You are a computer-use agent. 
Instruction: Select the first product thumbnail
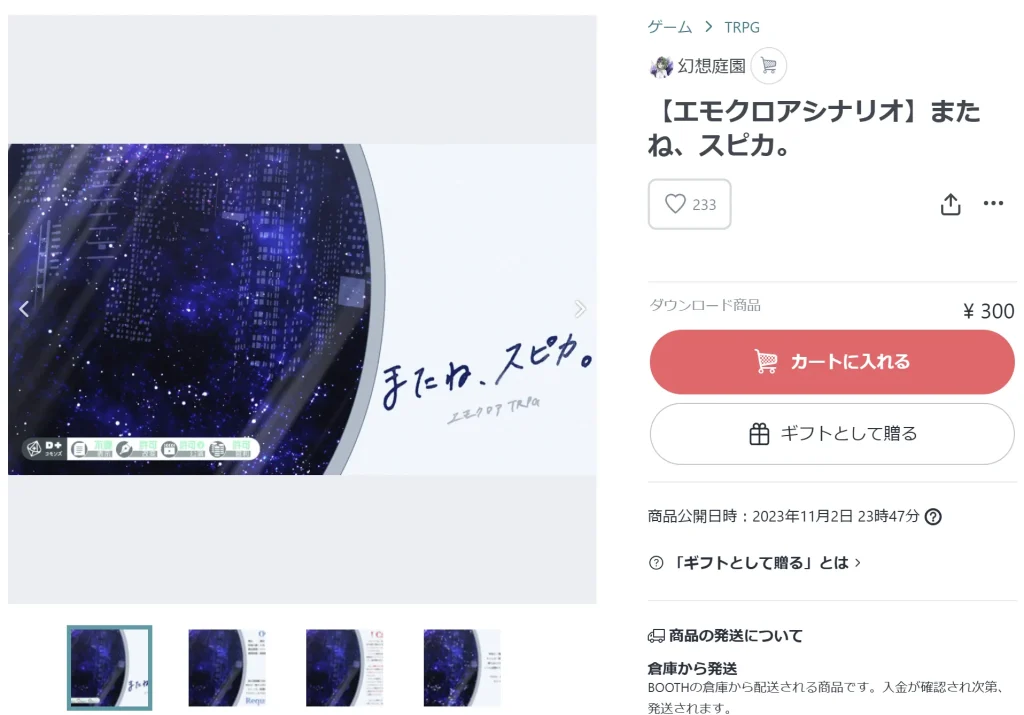pos(110,667)
